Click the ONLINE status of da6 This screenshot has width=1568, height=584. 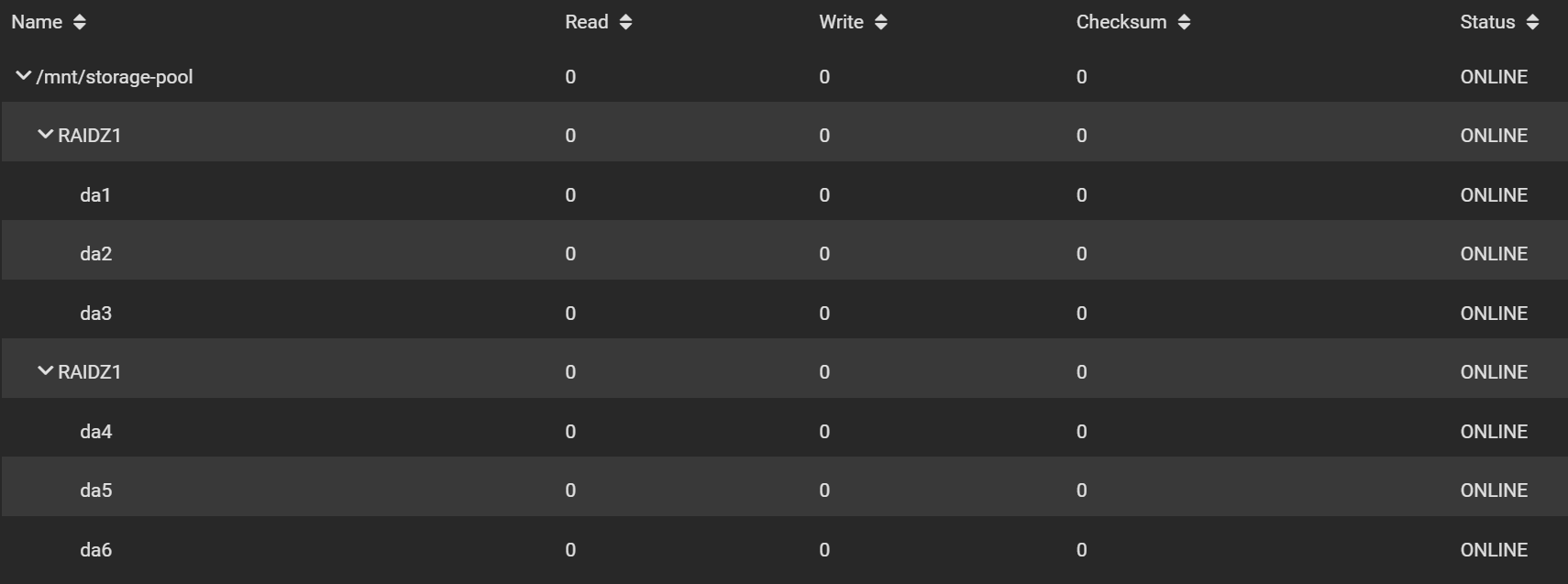tap(1494, 550)
